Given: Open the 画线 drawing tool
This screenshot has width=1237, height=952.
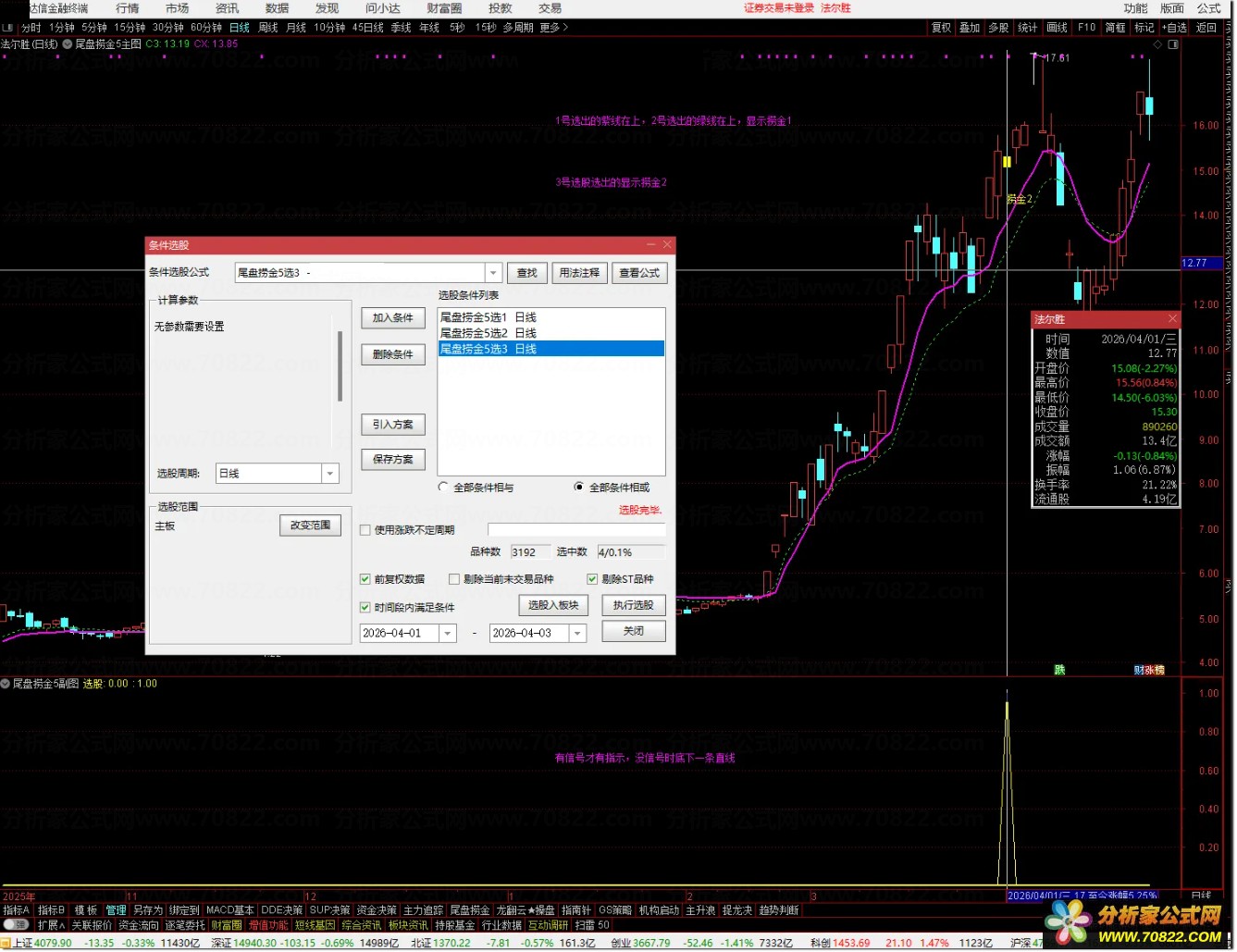Looking at the screenshot, I should (1057, 28).
